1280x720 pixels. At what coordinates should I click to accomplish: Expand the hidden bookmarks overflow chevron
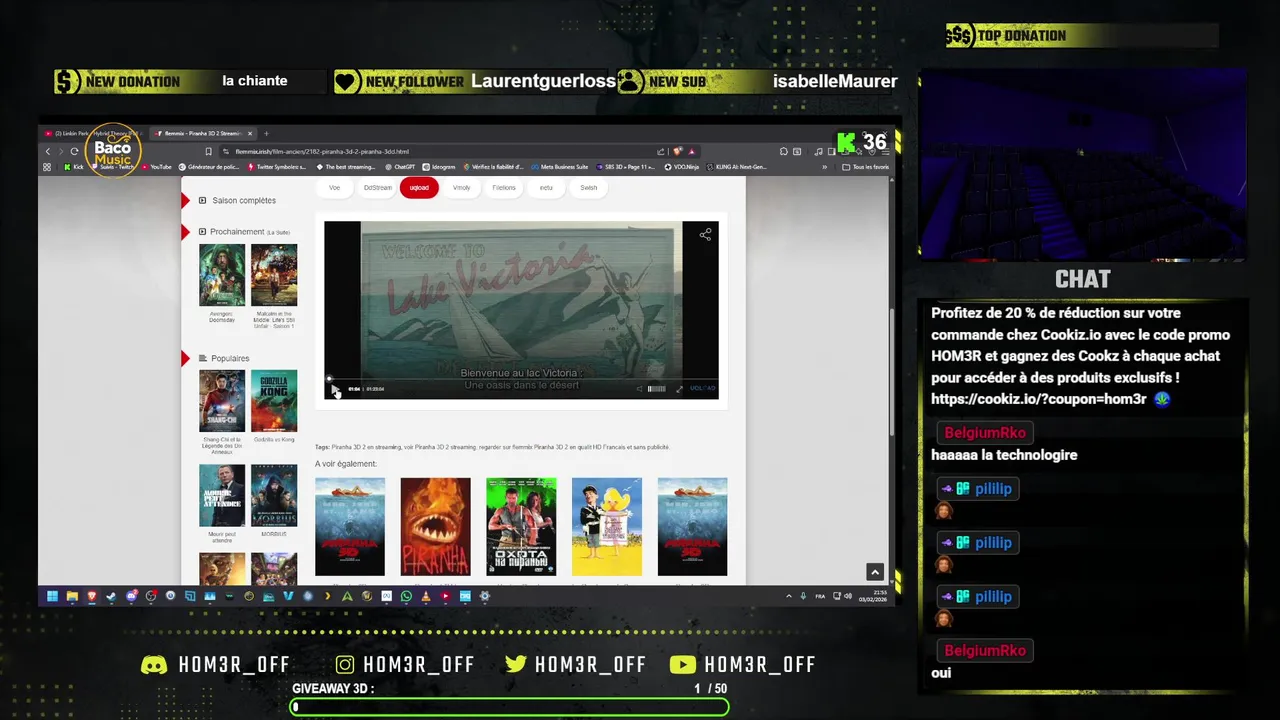click(x=825, y=167)
